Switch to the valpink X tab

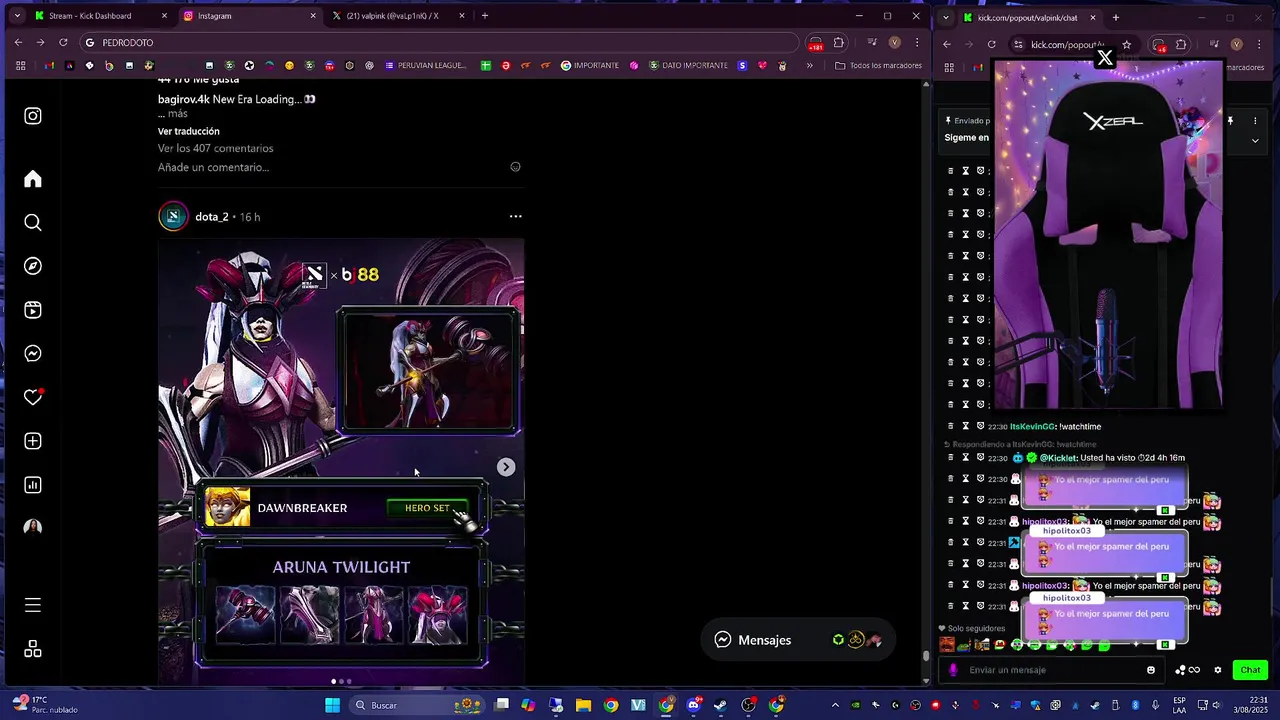398,16
